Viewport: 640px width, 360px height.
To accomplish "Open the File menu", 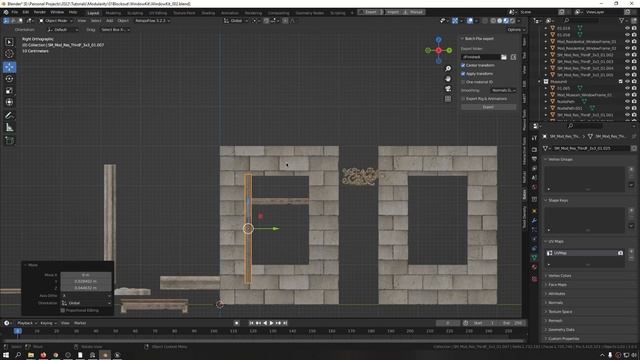I will tap(15, 12).
